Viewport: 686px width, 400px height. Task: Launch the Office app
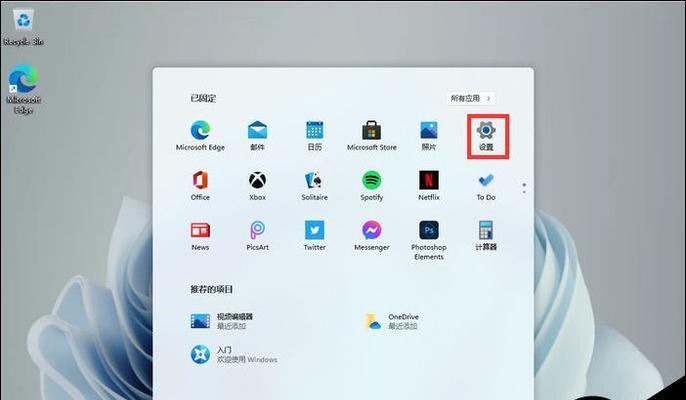click(200, 186)
